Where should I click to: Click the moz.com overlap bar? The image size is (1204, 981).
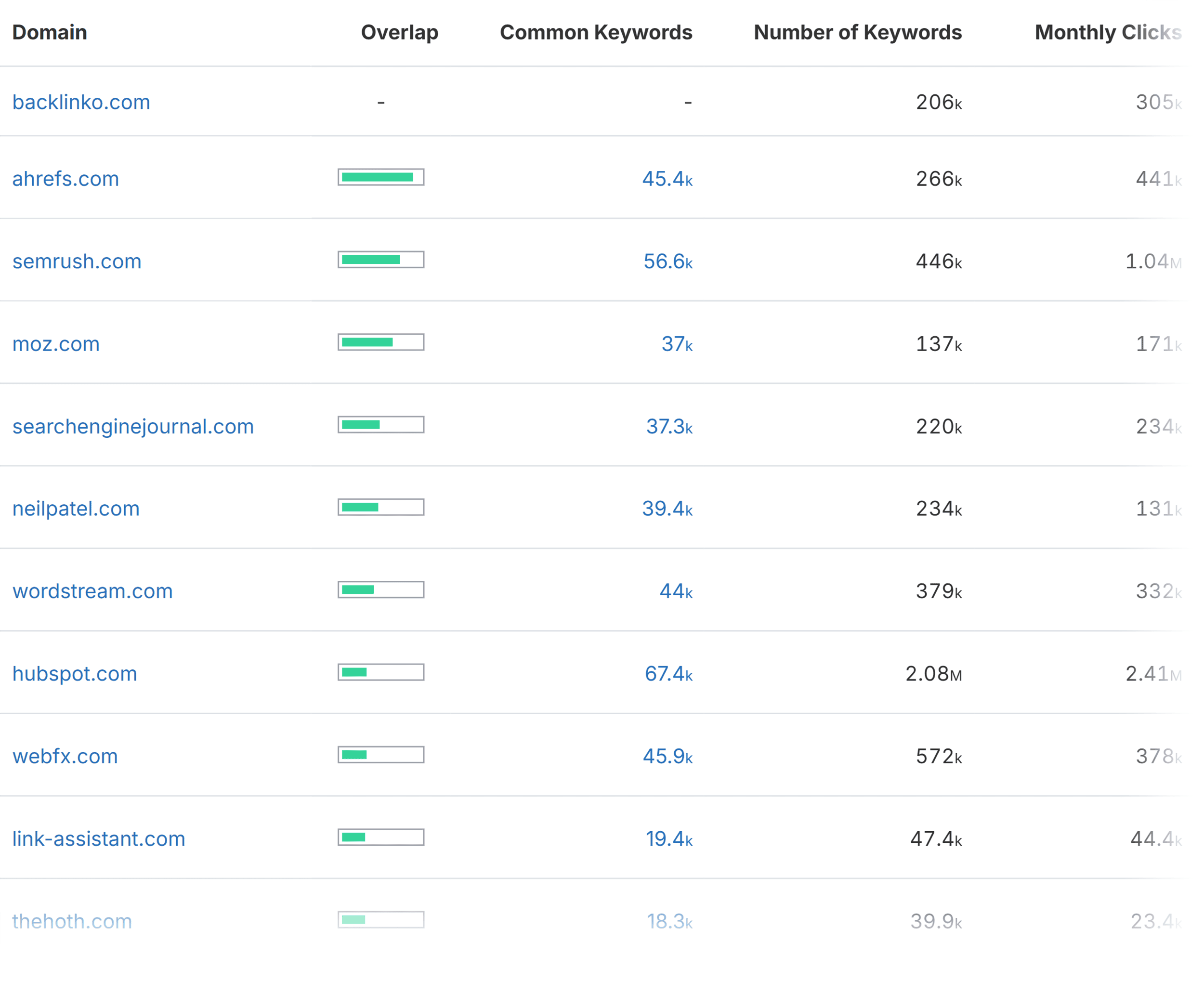coord(381,342)
